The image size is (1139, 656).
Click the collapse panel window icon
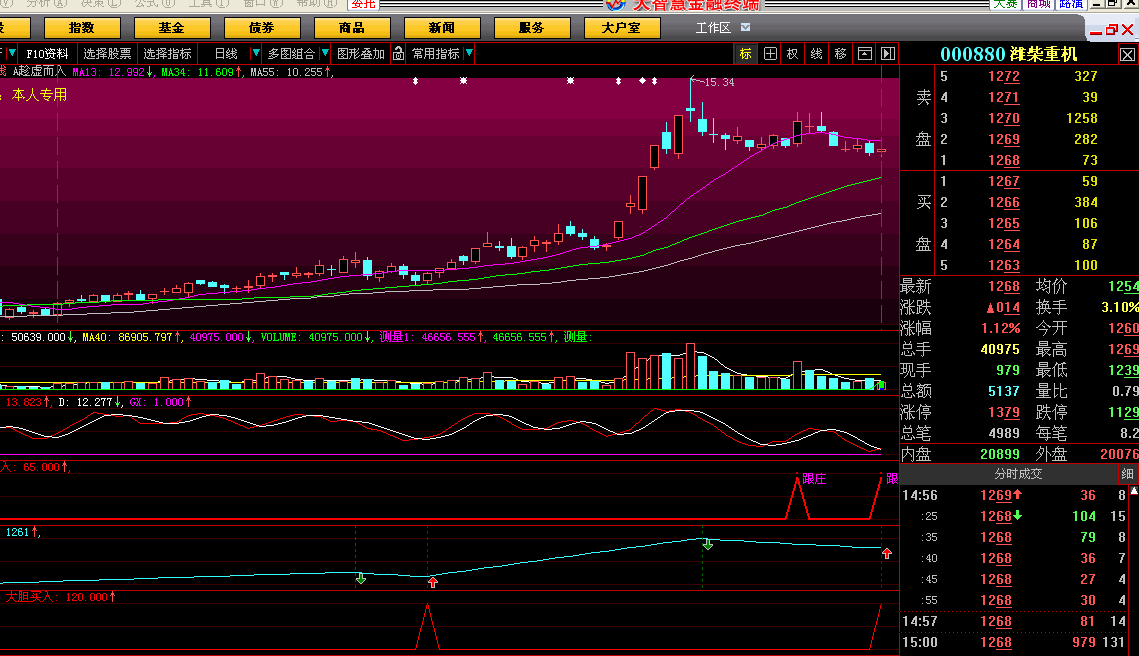(x=864, y=54)
